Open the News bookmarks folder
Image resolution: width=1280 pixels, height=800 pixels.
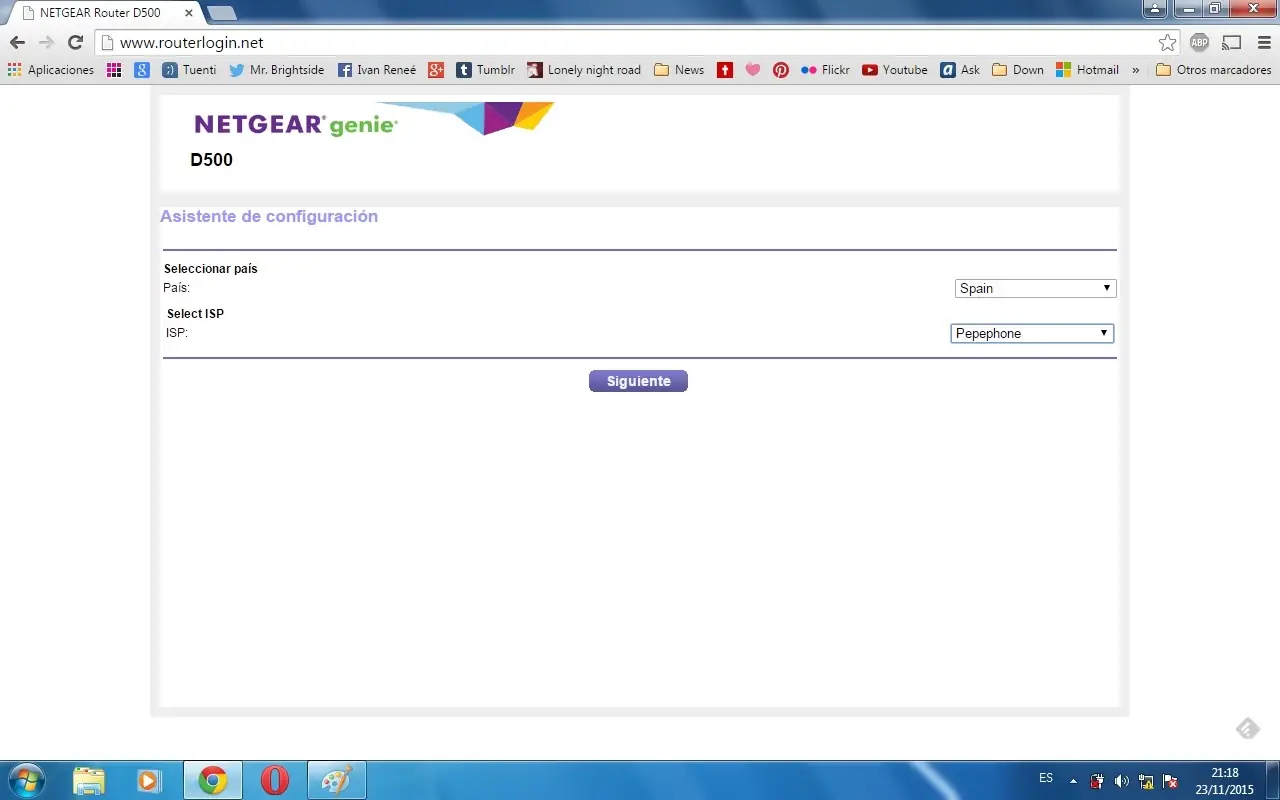(x=679, y=70)
